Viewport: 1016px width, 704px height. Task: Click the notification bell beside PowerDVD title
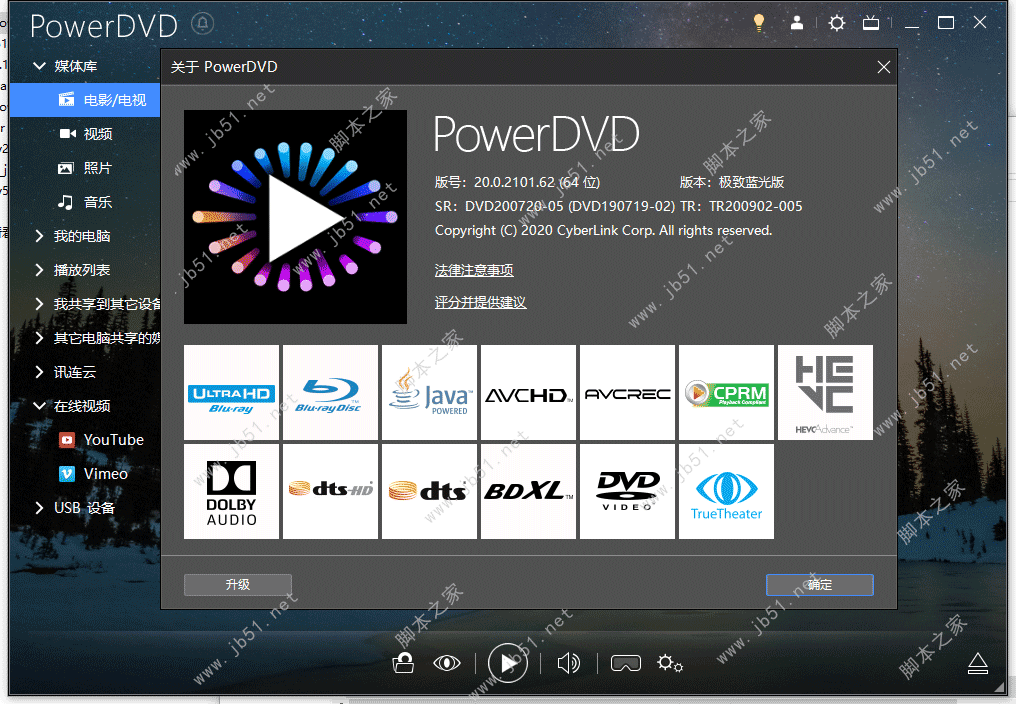point(203,24)
